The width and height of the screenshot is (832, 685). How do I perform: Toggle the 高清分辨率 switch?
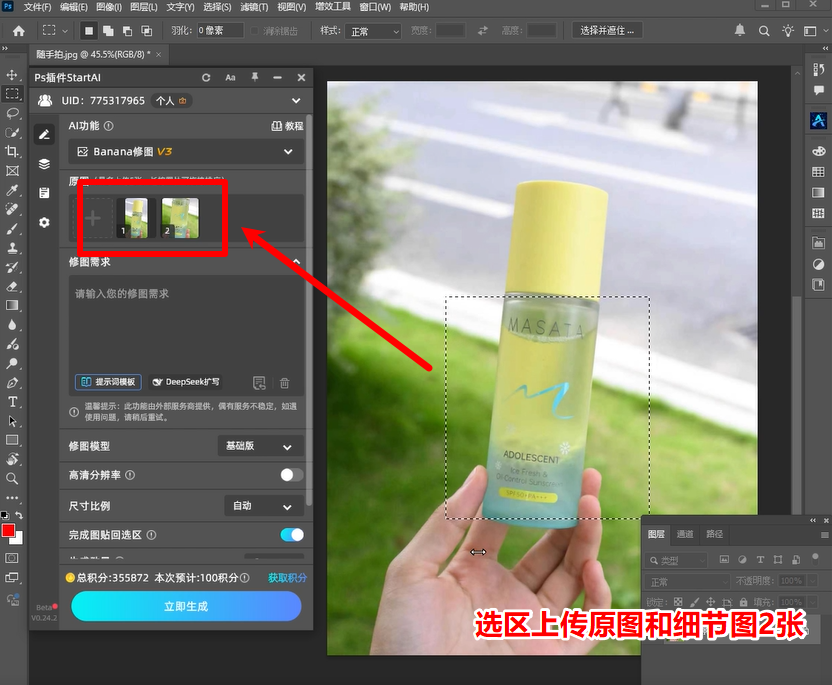291,475
